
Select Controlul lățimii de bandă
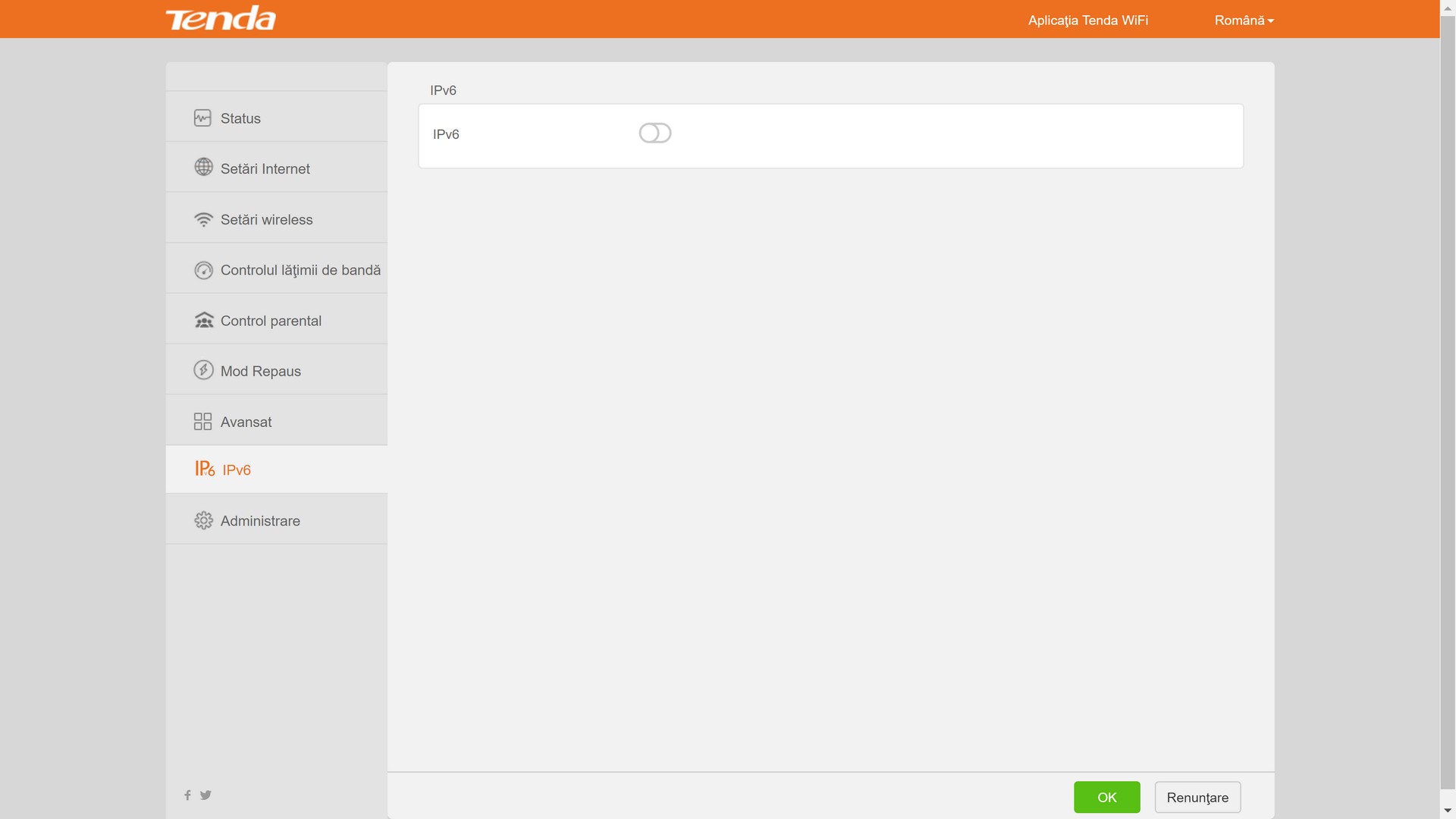(x=277, y=268)
